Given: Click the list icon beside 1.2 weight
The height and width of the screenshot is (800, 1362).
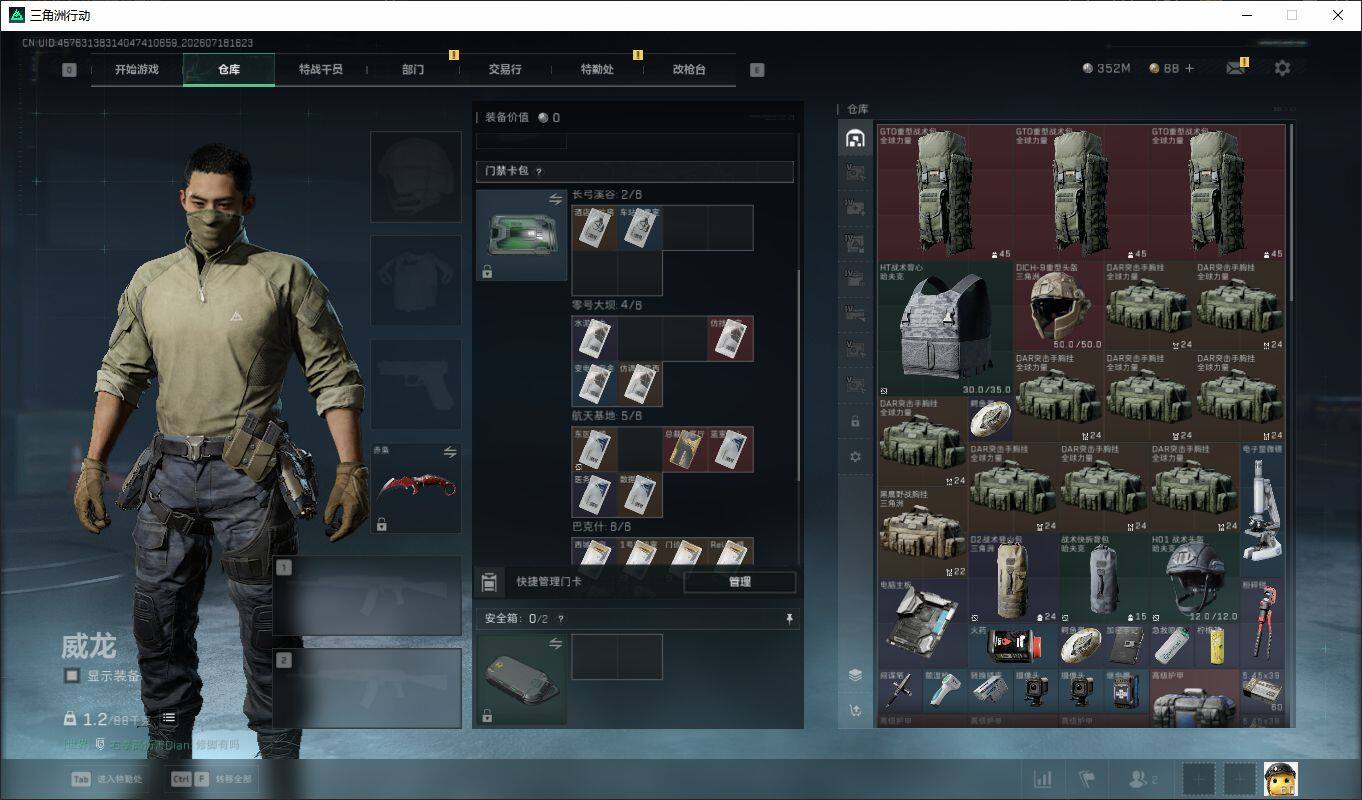Looking at the screenshot, I should tap(168, 717).
